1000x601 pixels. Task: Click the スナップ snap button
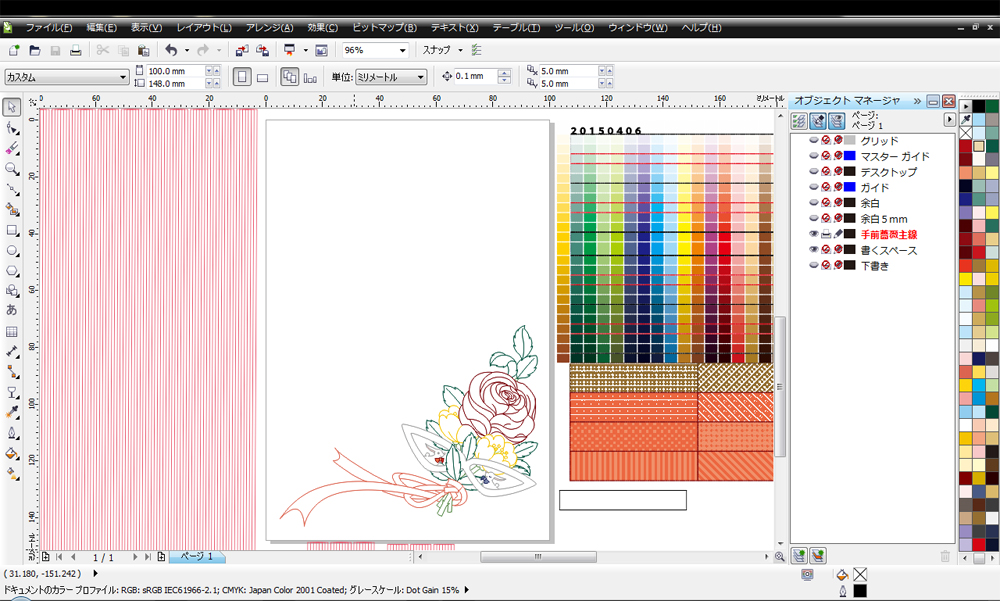[437, 50]
